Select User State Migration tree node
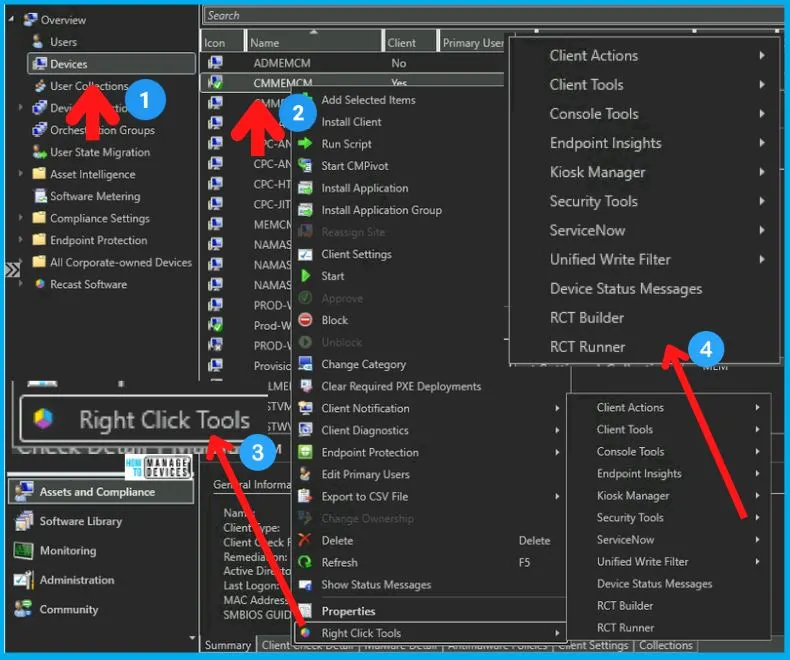The width and height of the screenshot is (790, 660). (x=100, y=152)
